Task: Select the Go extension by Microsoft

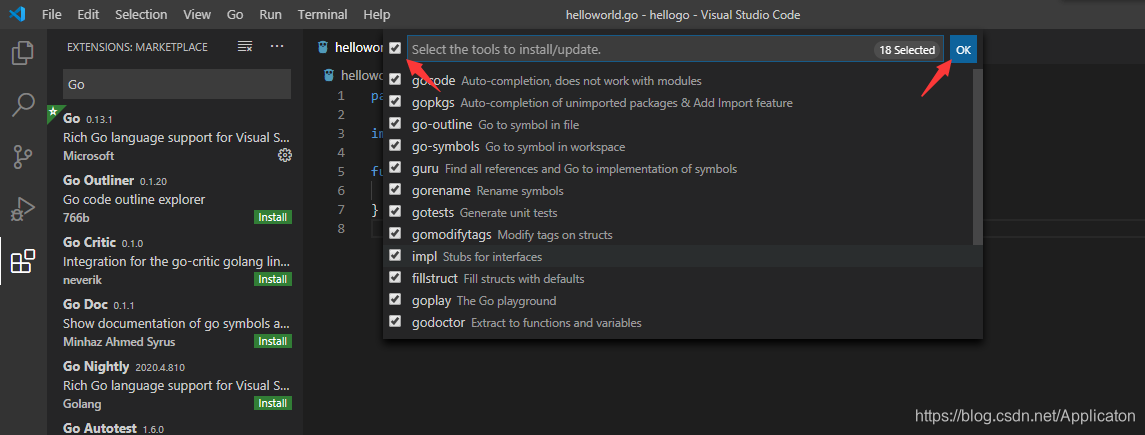Action: coord(175,137)
